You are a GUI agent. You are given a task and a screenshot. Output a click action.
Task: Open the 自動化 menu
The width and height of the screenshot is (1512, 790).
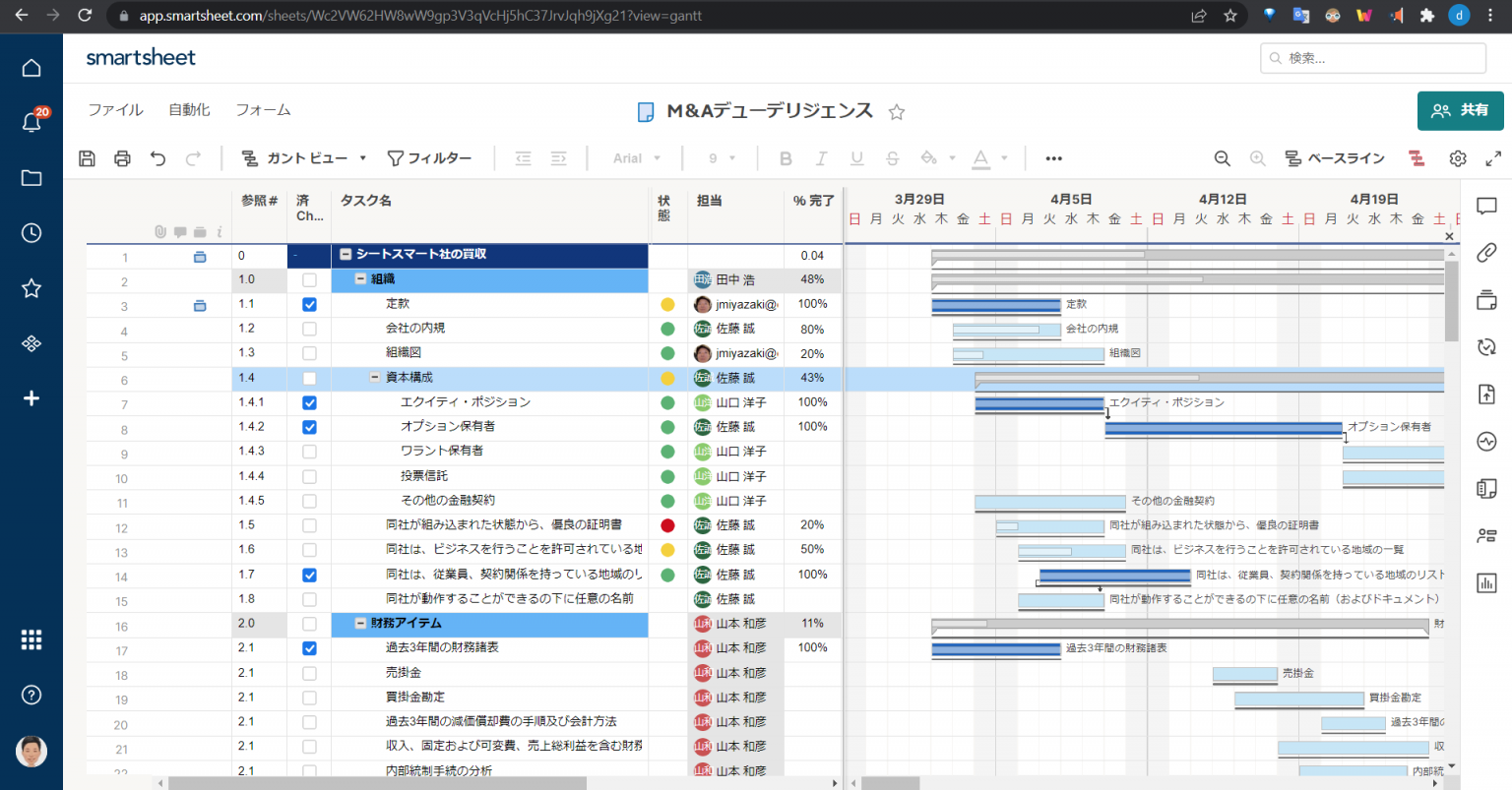188,109
